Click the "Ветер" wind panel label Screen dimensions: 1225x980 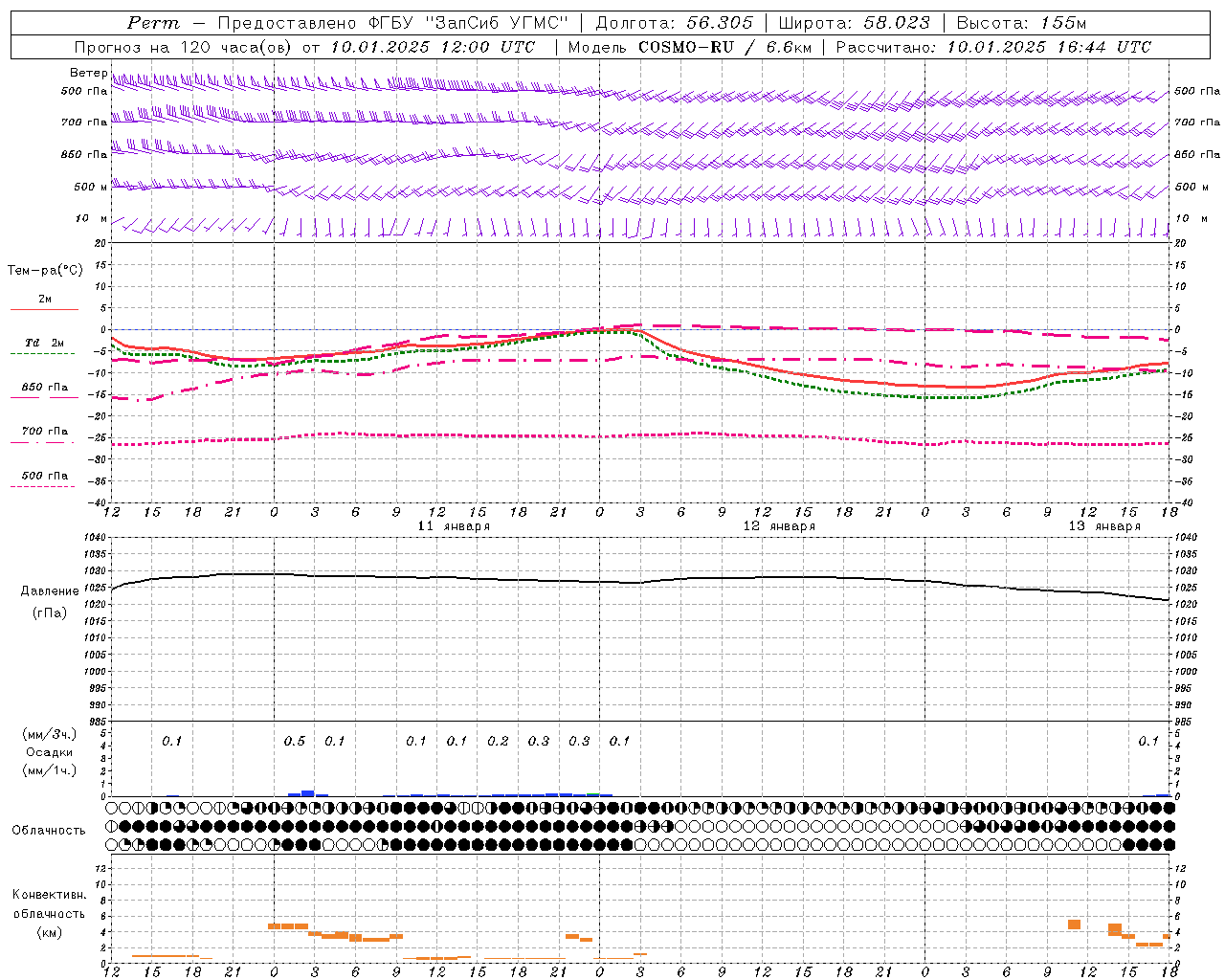click(x=88, y=73)
